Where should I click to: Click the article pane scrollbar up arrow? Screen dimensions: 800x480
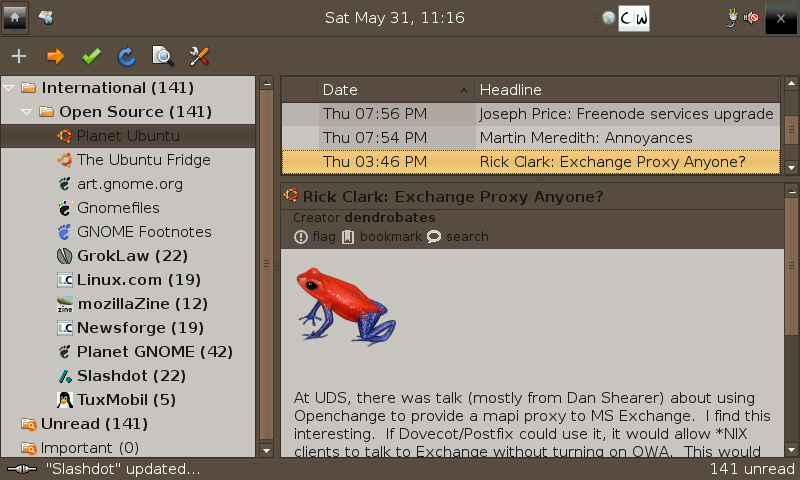click(x=791, y=191)
